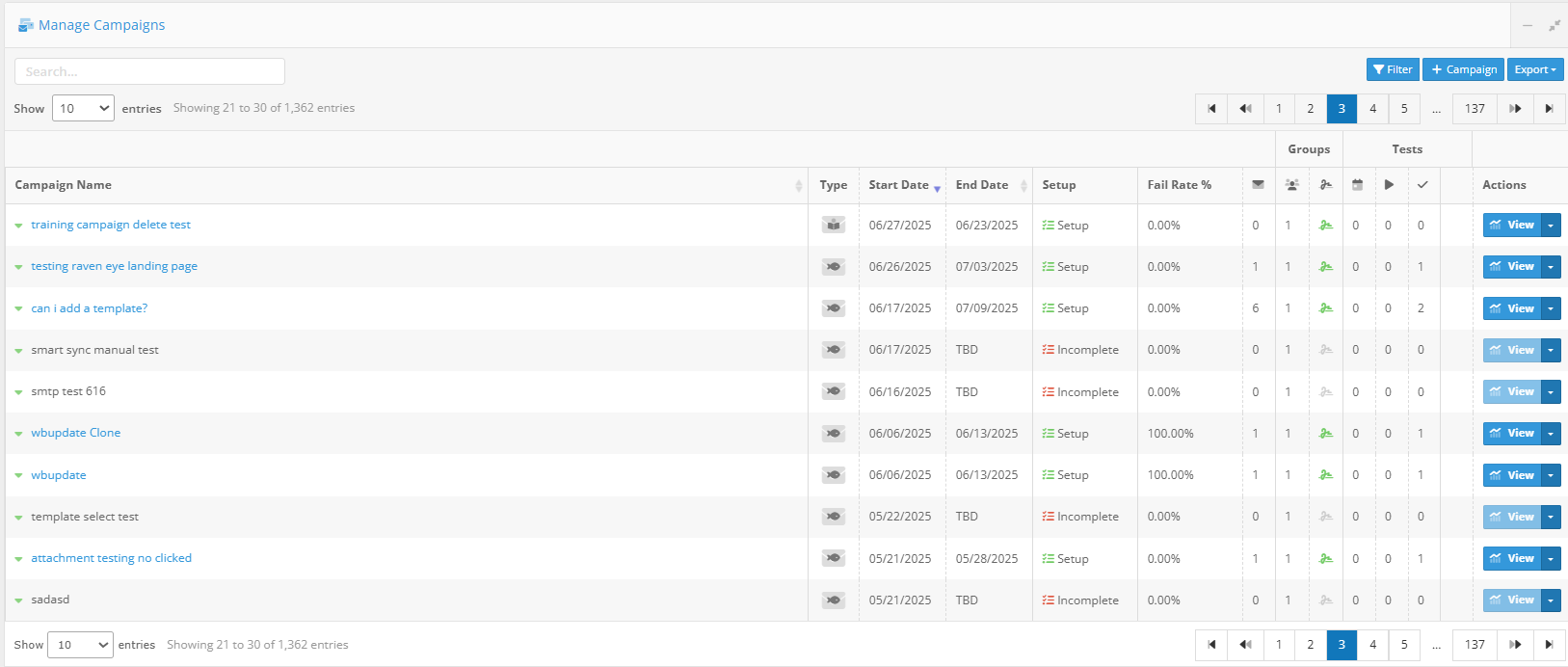Click the sadasd campaign name
The image size is (1568, 667).
coord(50,600)
